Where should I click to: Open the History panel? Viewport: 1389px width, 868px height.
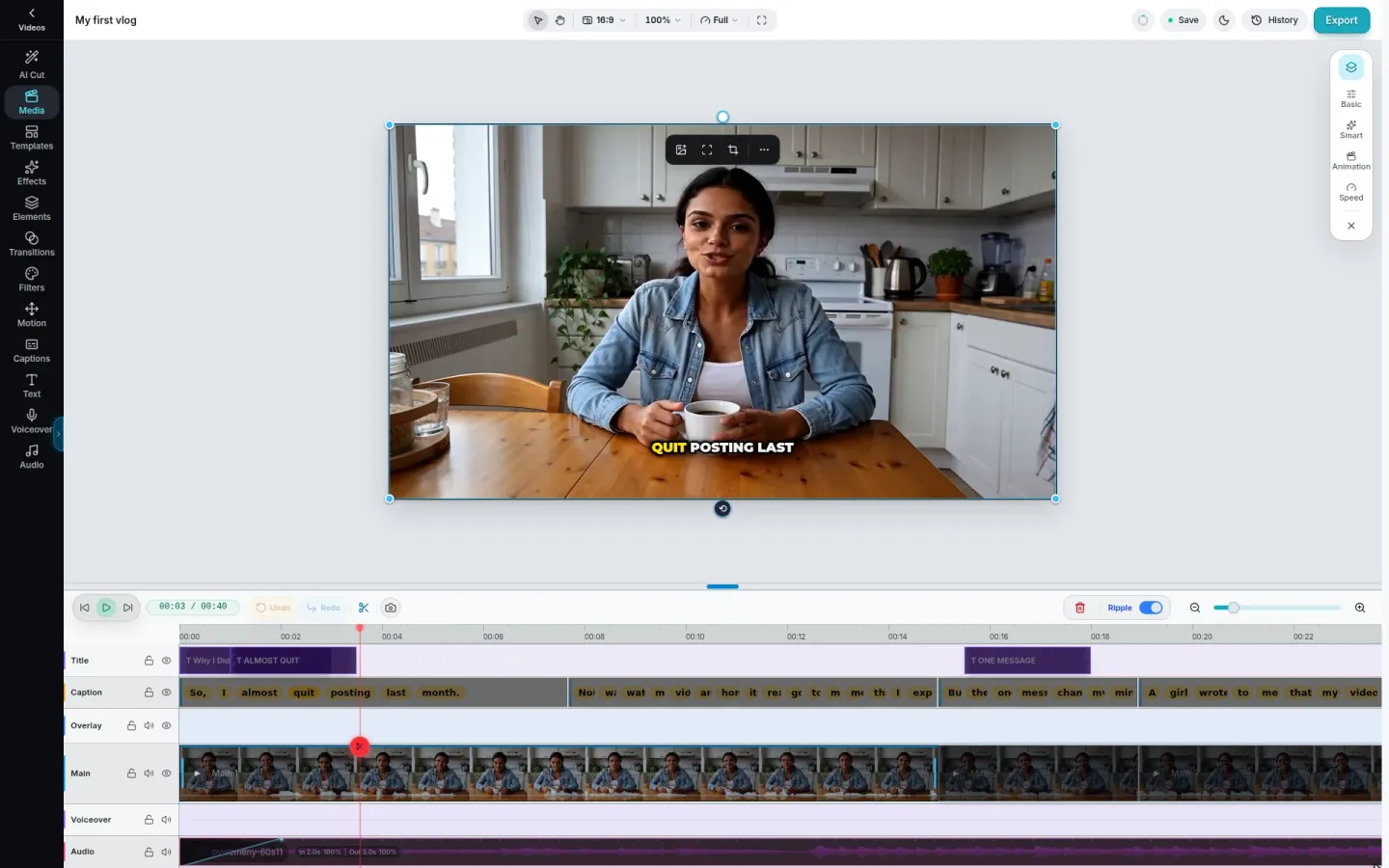click(x=1274, y=20)
